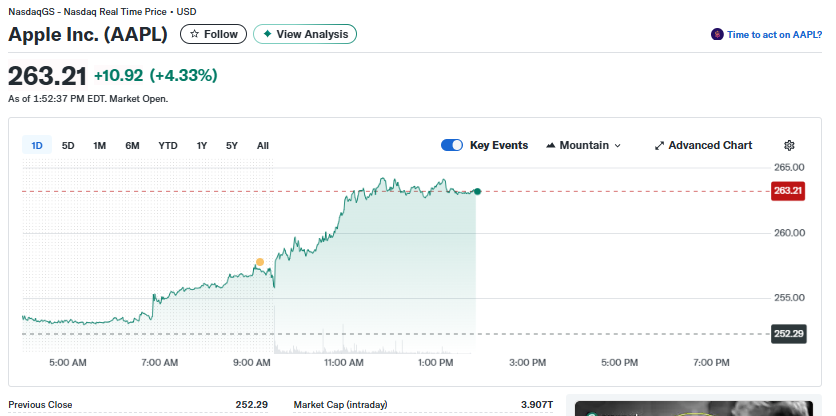This screenshot has width=836, height=416.
Task: Click the Advanced Chart expand icon
Action: (659, 145)
